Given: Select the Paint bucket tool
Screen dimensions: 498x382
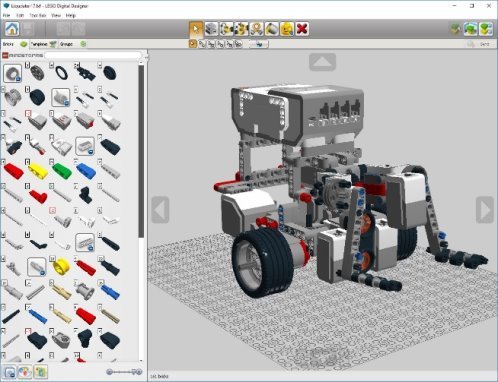Looking at the screenshot, I should click(x=271, y=29).
